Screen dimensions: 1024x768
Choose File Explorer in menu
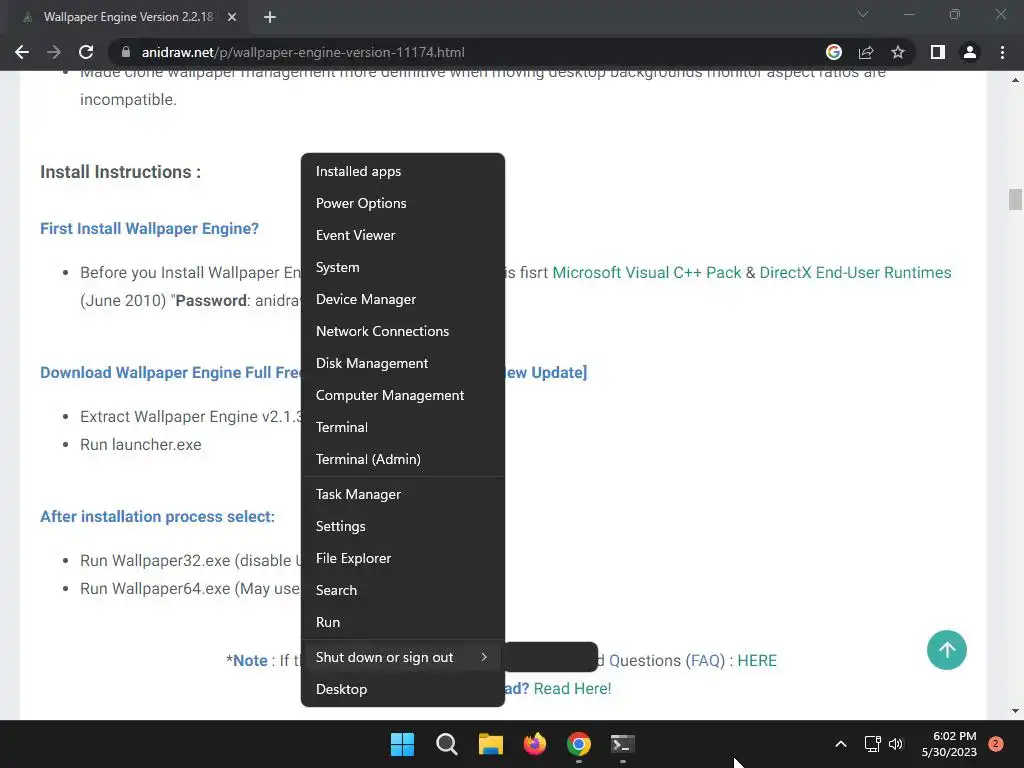tap(403, 558)
